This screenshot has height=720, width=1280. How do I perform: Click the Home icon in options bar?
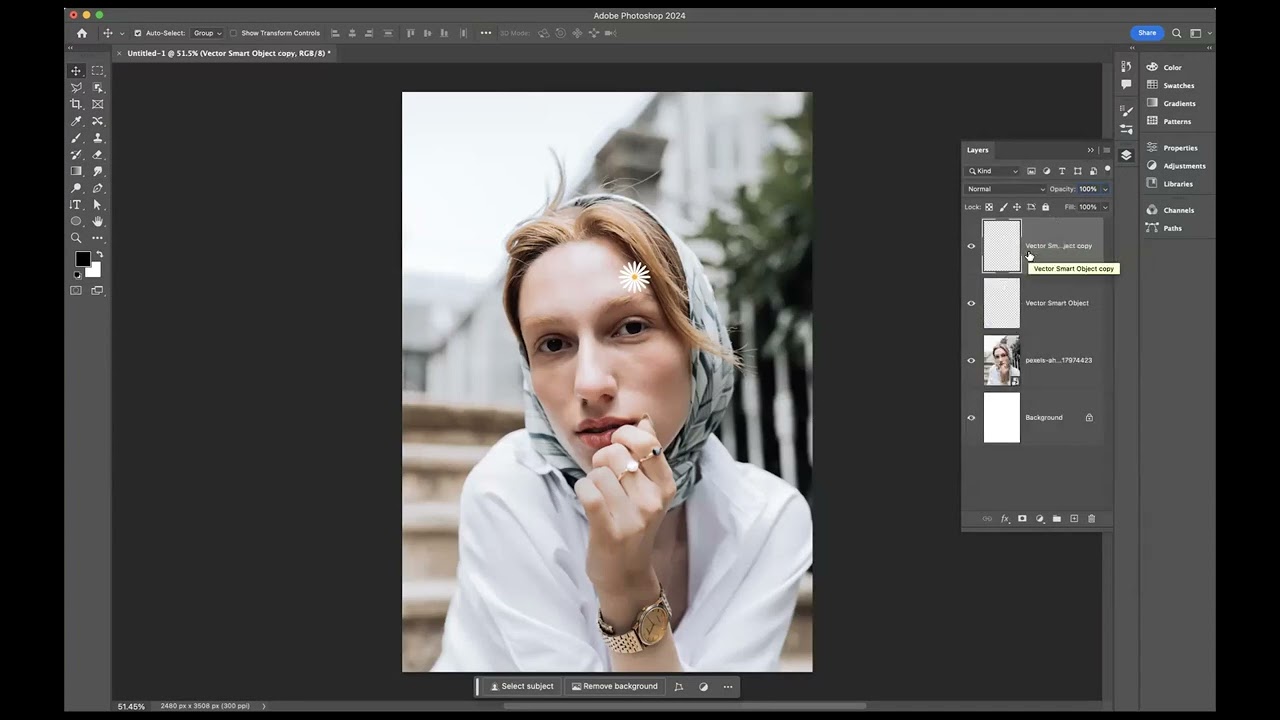coord(82,33)
